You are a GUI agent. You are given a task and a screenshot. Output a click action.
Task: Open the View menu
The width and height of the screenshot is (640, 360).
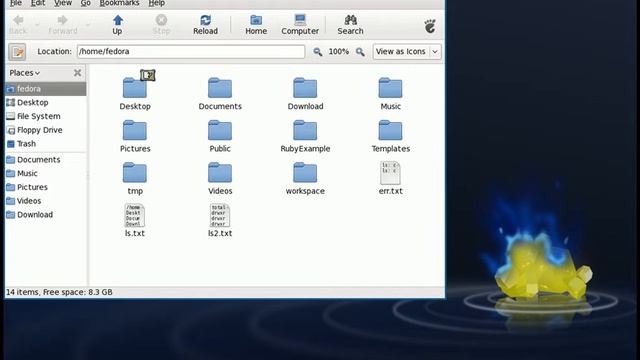pyautogui.click(x=63, y=3)
